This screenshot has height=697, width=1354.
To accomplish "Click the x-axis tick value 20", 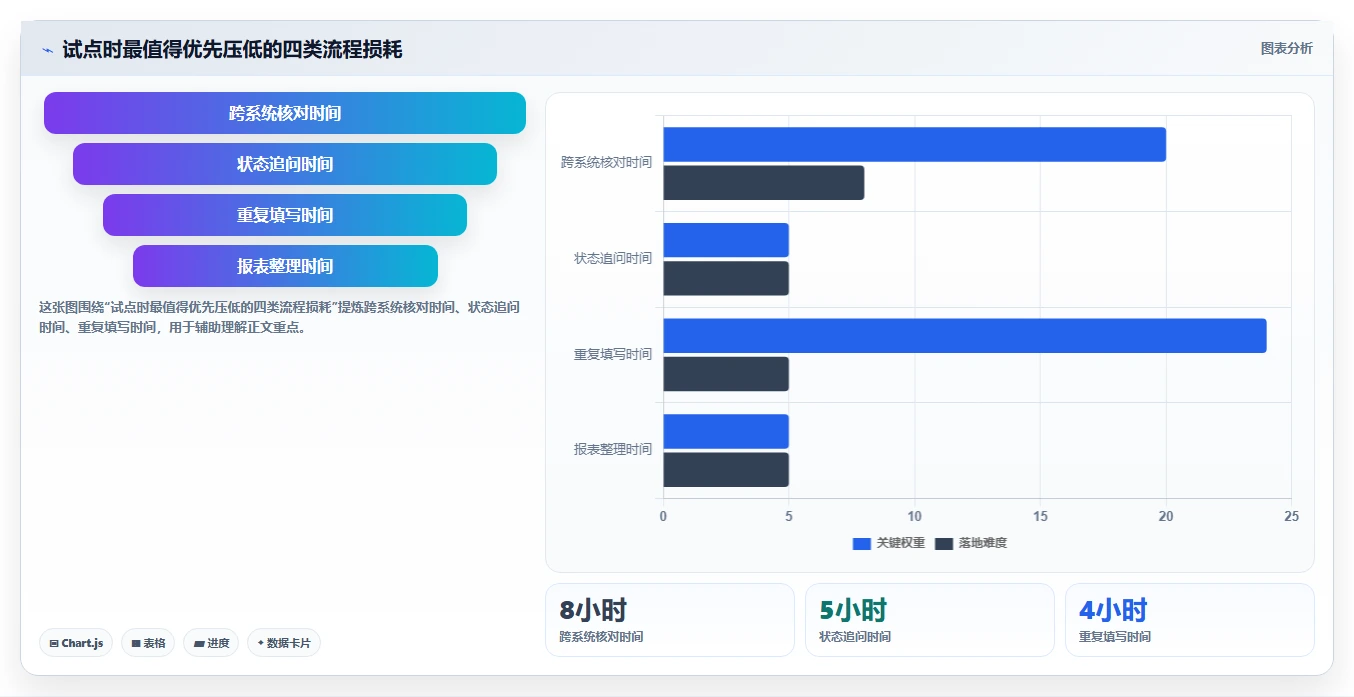I will 1166,516.
